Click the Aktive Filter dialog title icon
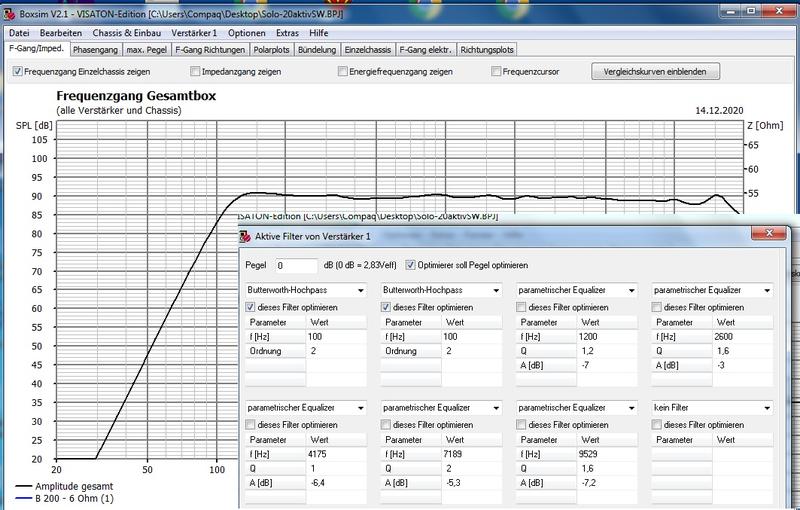Screen dimensions: 800x510 tap(246, 236)
